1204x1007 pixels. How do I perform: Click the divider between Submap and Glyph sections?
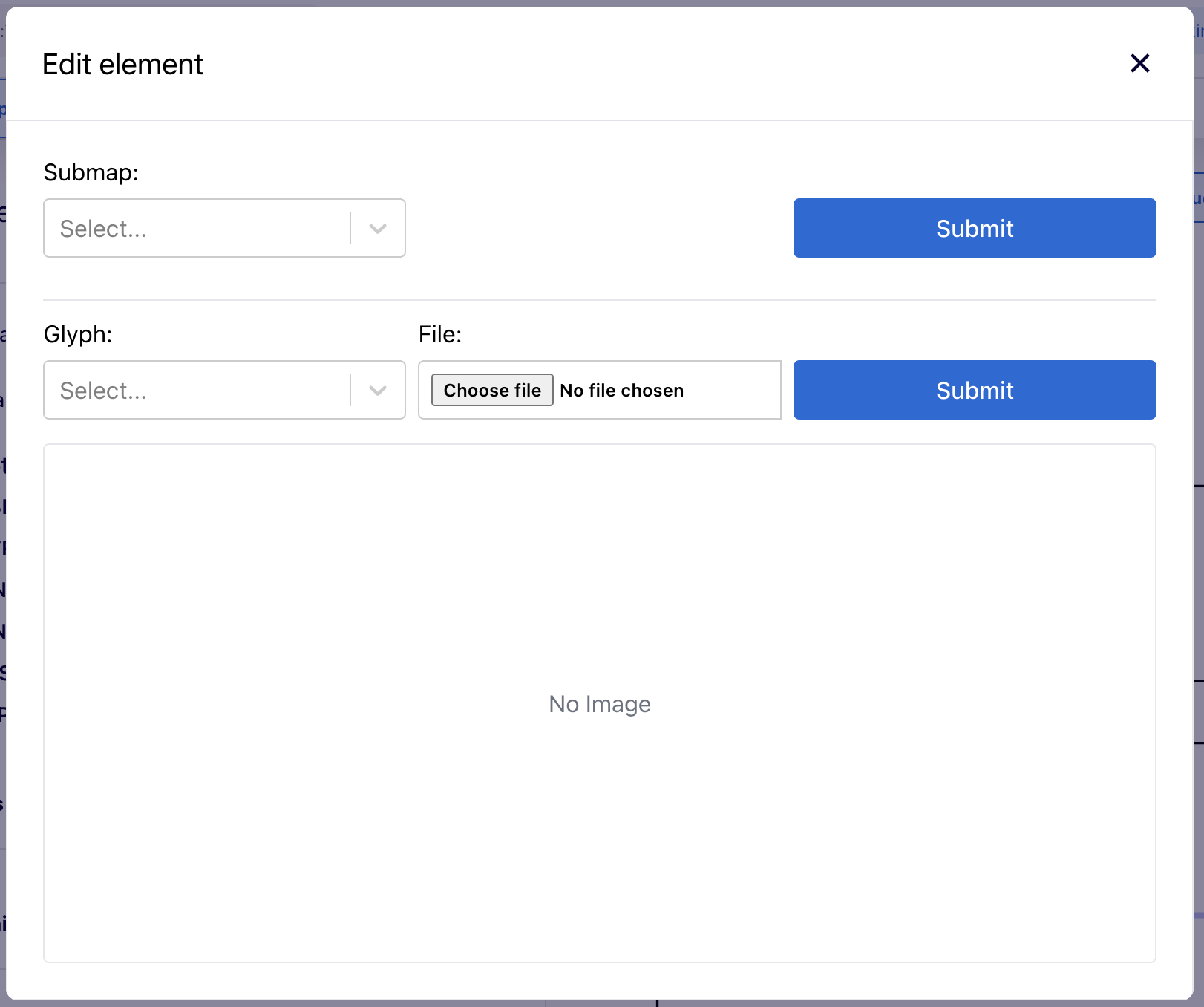600,300
